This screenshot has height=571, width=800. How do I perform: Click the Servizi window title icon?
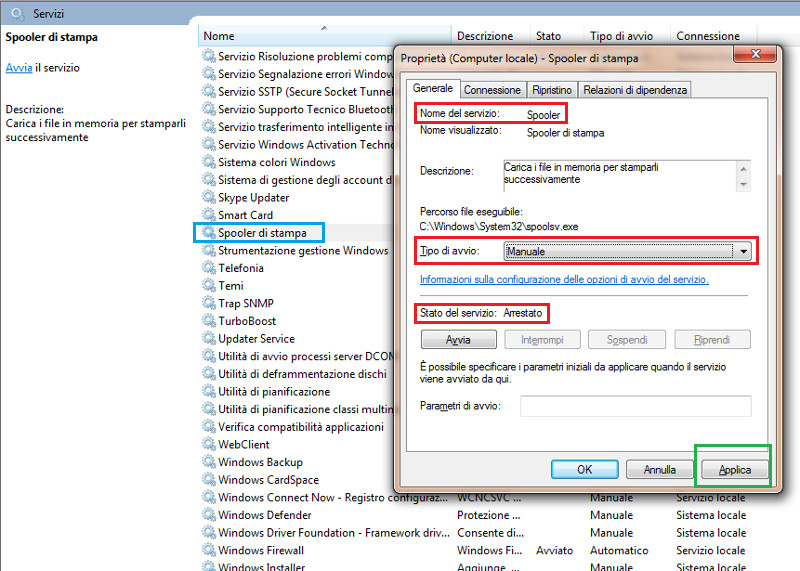17,14
